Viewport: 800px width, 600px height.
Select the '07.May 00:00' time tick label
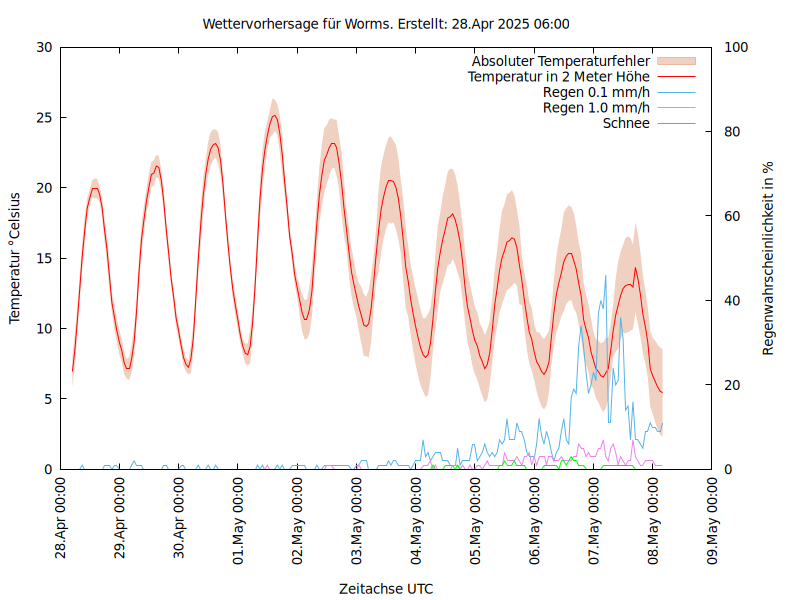[594, 518]
